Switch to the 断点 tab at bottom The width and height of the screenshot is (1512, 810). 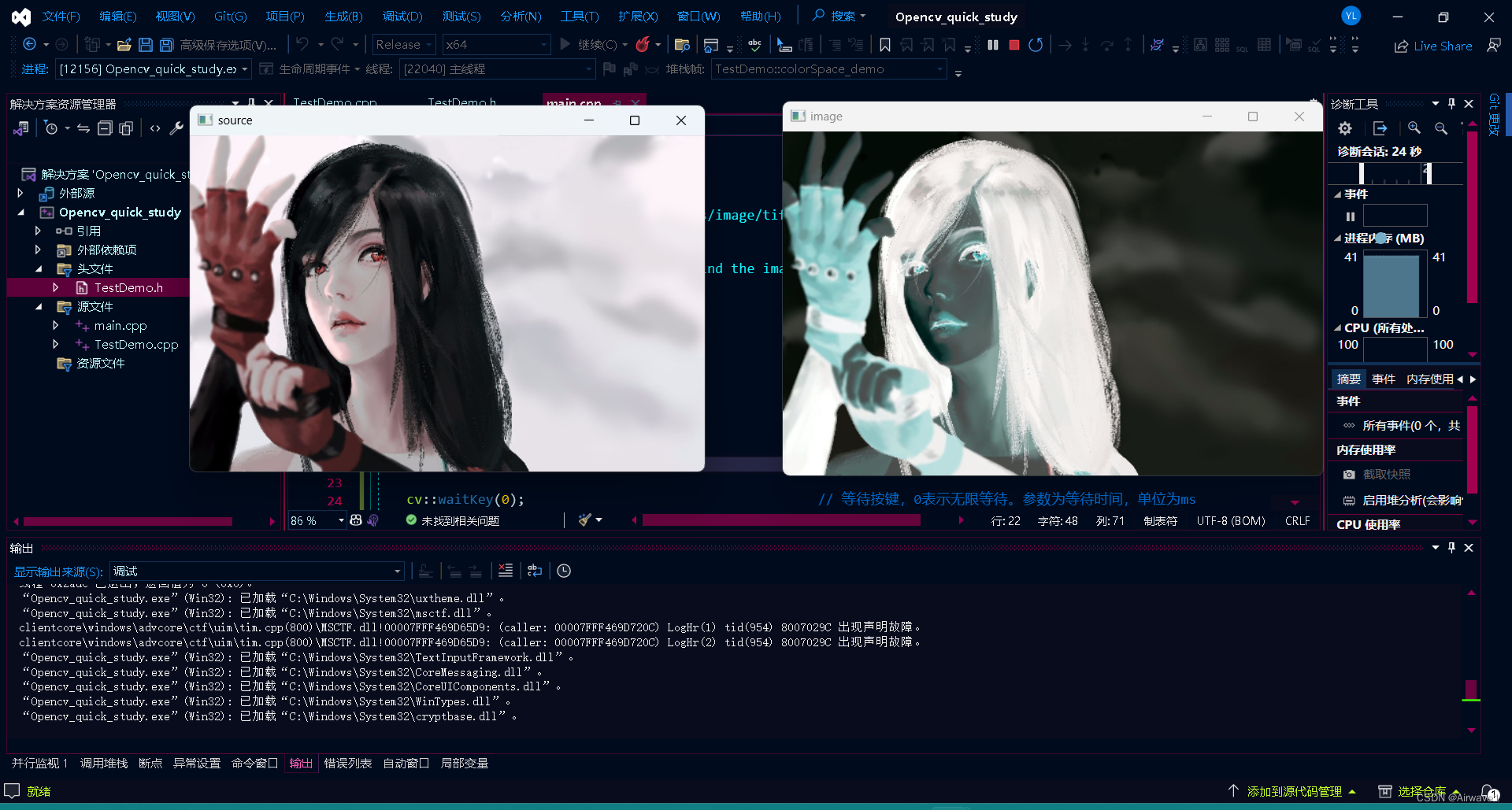(150, 763)
